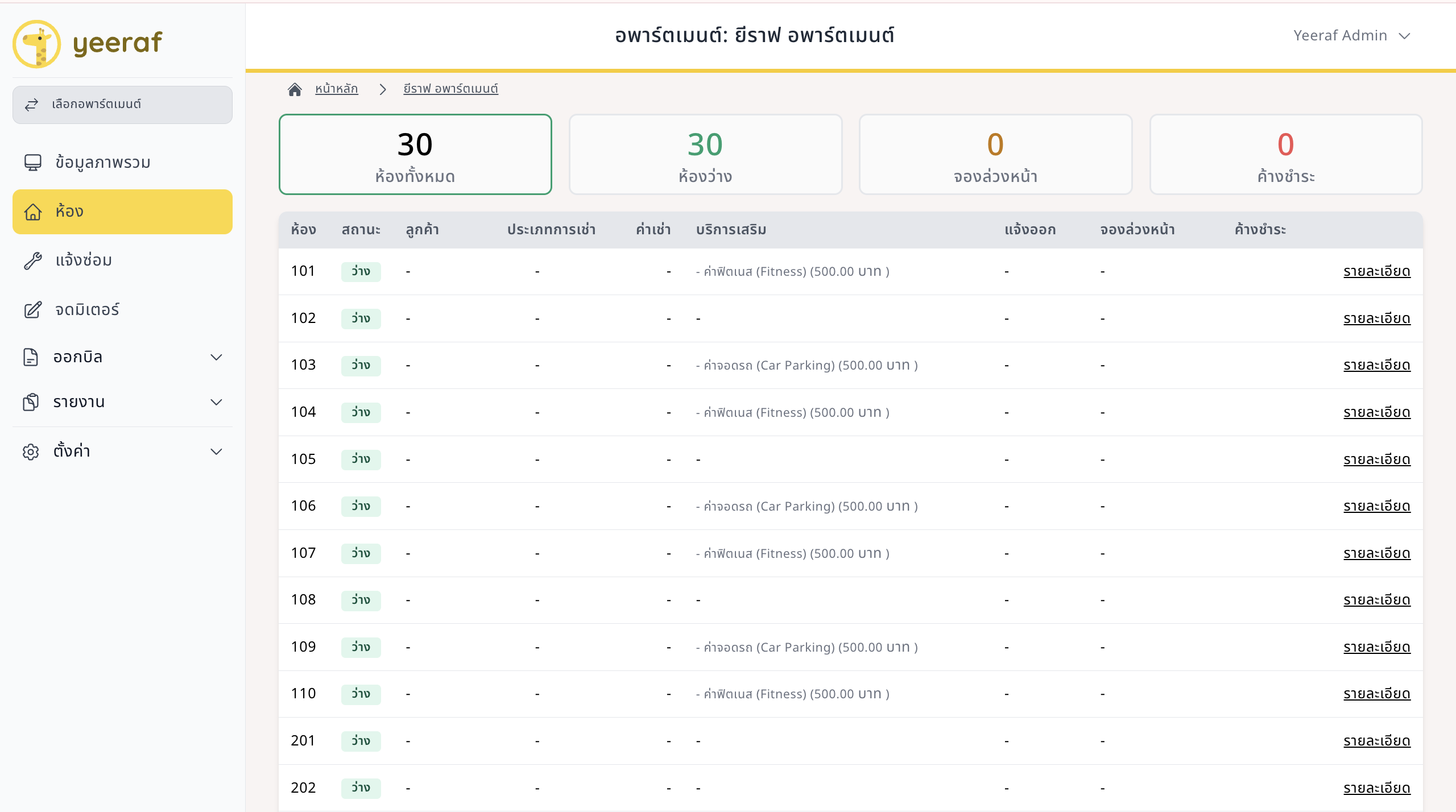Open ข้อมูลภาพรวม in sidebar
The image size is (1456, 812).
(122, 163)
